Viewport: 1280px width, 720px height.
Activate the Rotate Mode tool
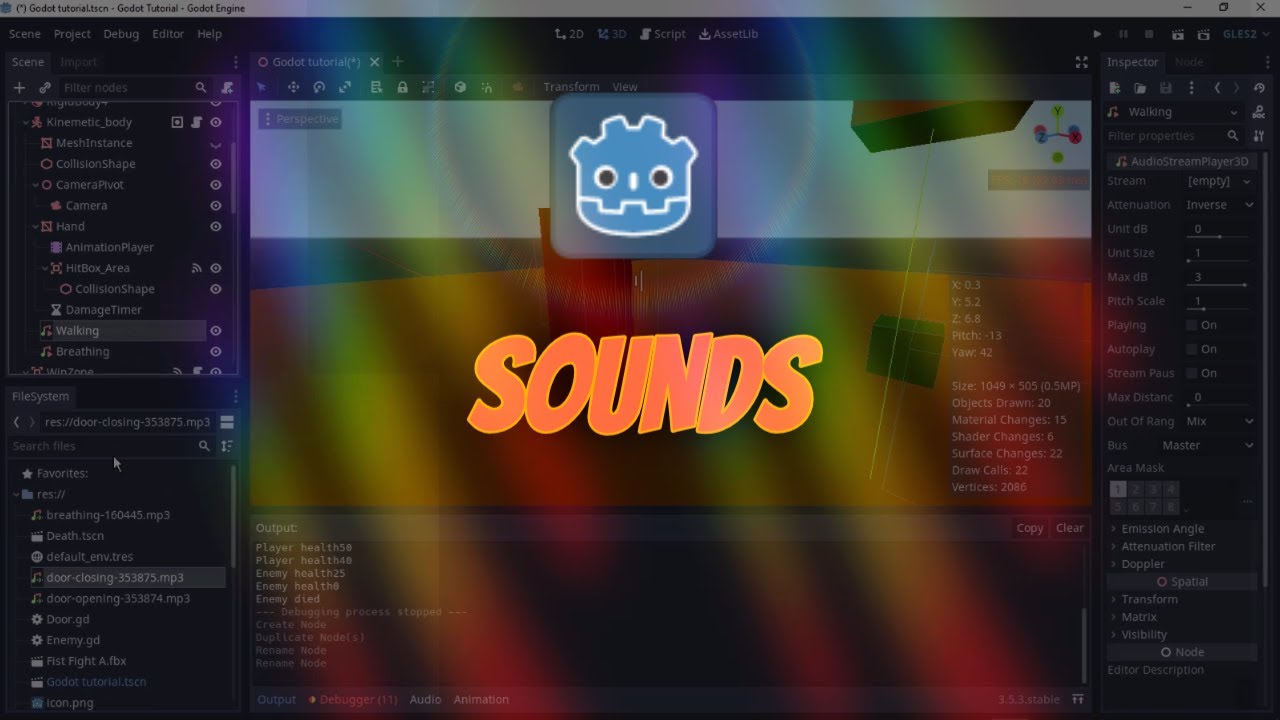(x=319, y=87)
